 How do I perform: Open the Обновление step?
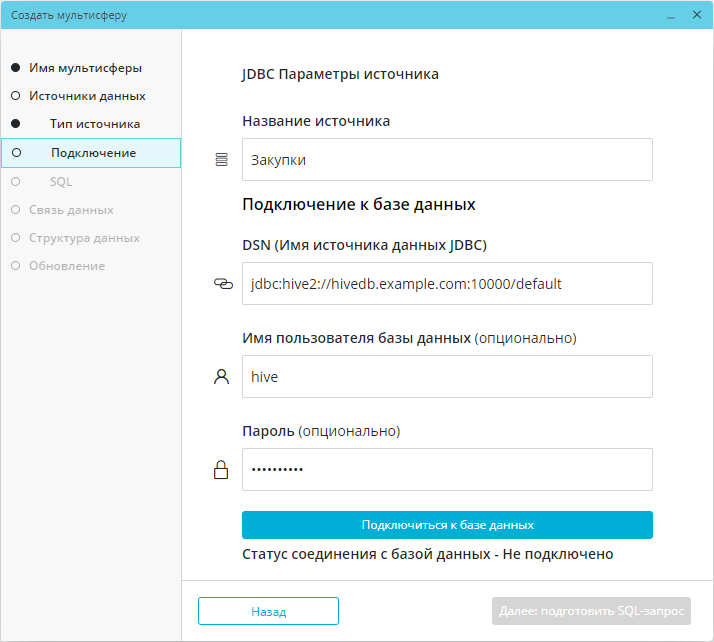[66, 266]
